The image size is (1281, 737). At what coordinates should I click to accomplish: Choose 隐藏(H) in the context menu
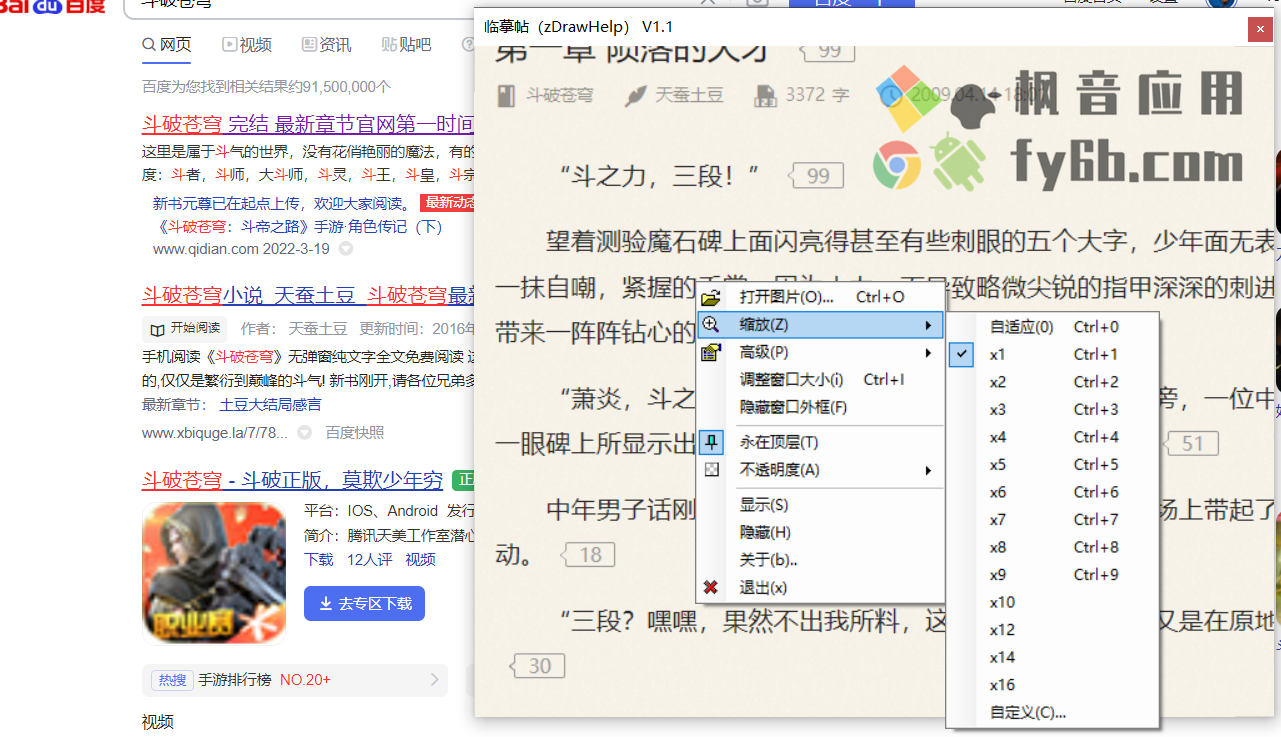click(820, 532)
